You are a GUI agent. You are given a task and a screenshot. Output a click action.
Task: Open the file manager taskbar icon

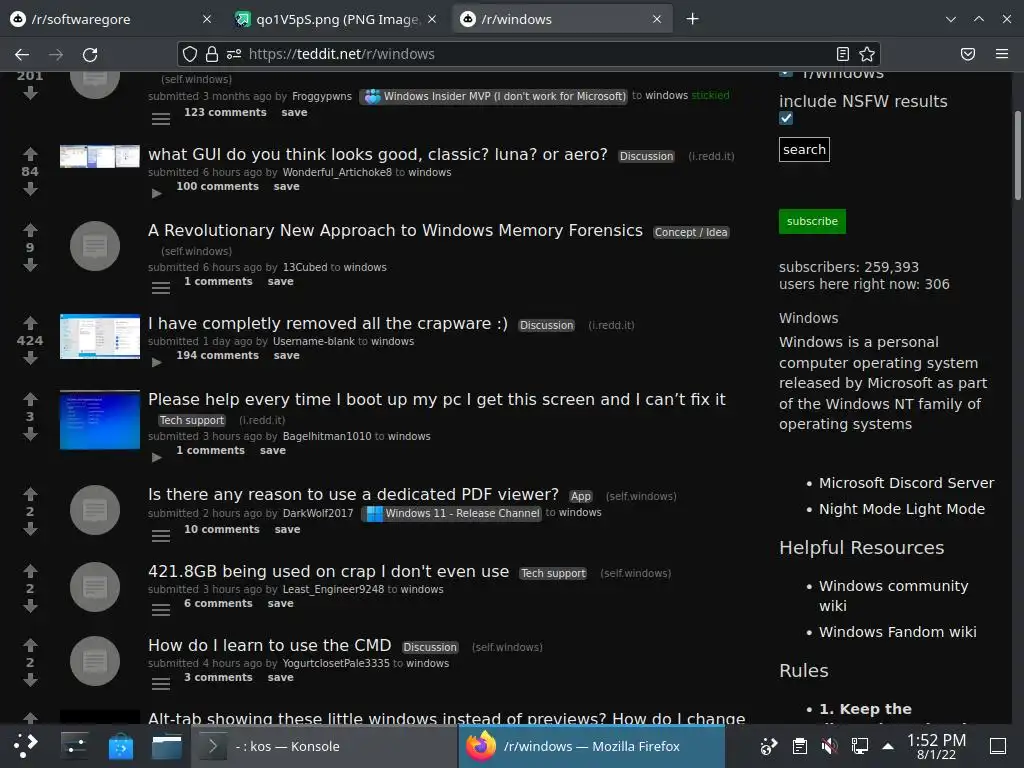pos(167,746)
